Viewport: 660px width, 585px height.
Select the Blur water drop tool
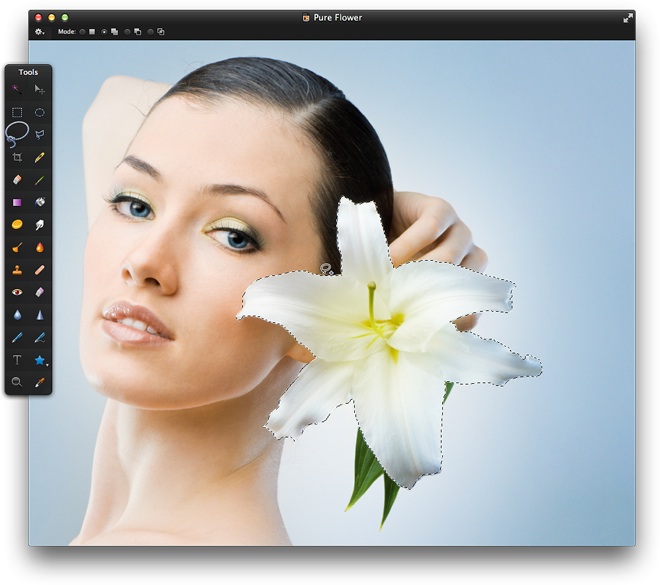click(x=17, y=314)
